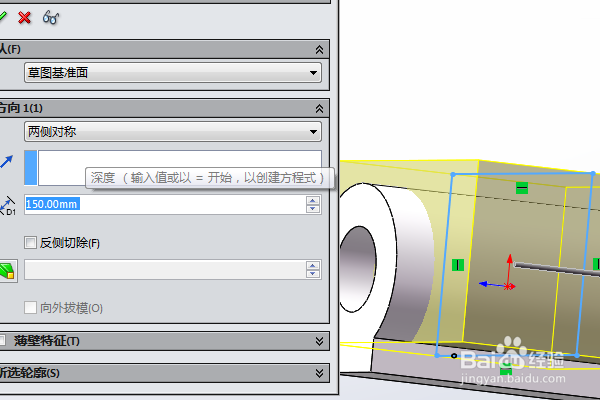The image size is (600, 400).
Task: Decrease draft angle with down spinner
Action: point(313,274)
